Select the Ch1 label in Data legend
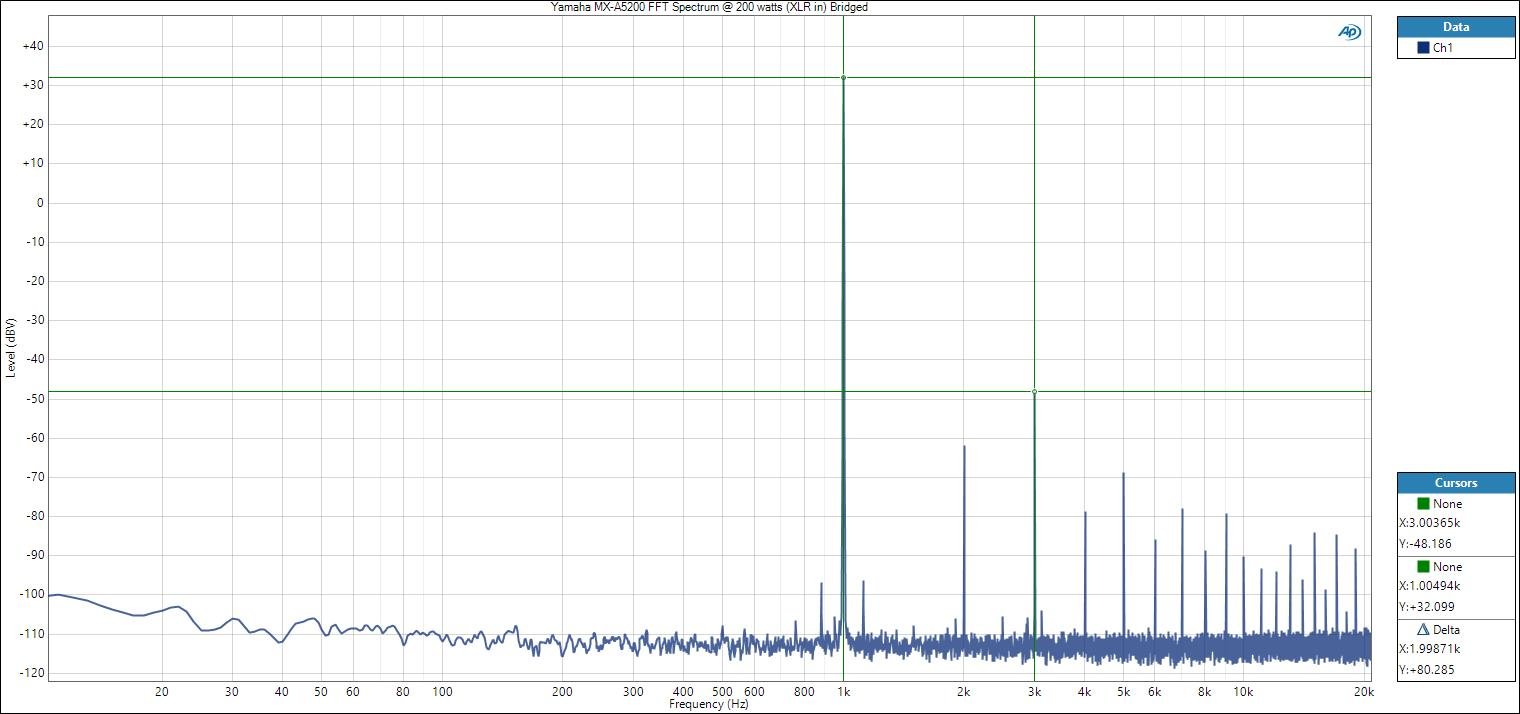The width and height of the screenshot is (1520, 714). [1443, 48]
